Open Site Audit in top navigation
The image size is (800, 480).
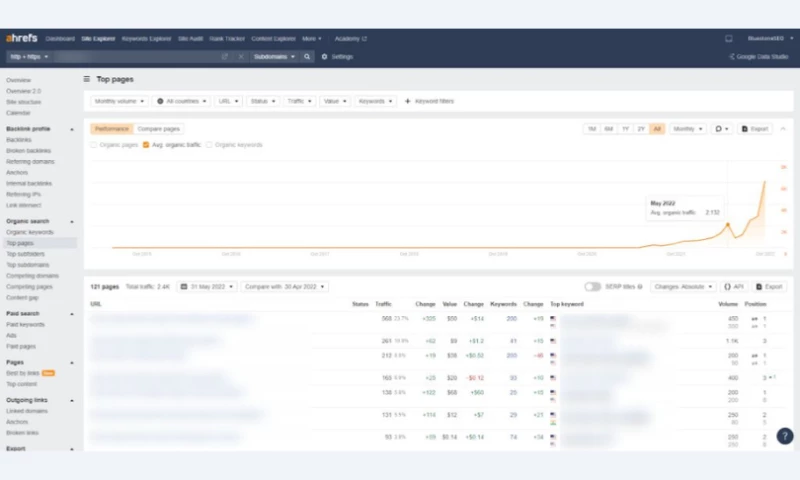coord(190,39)
